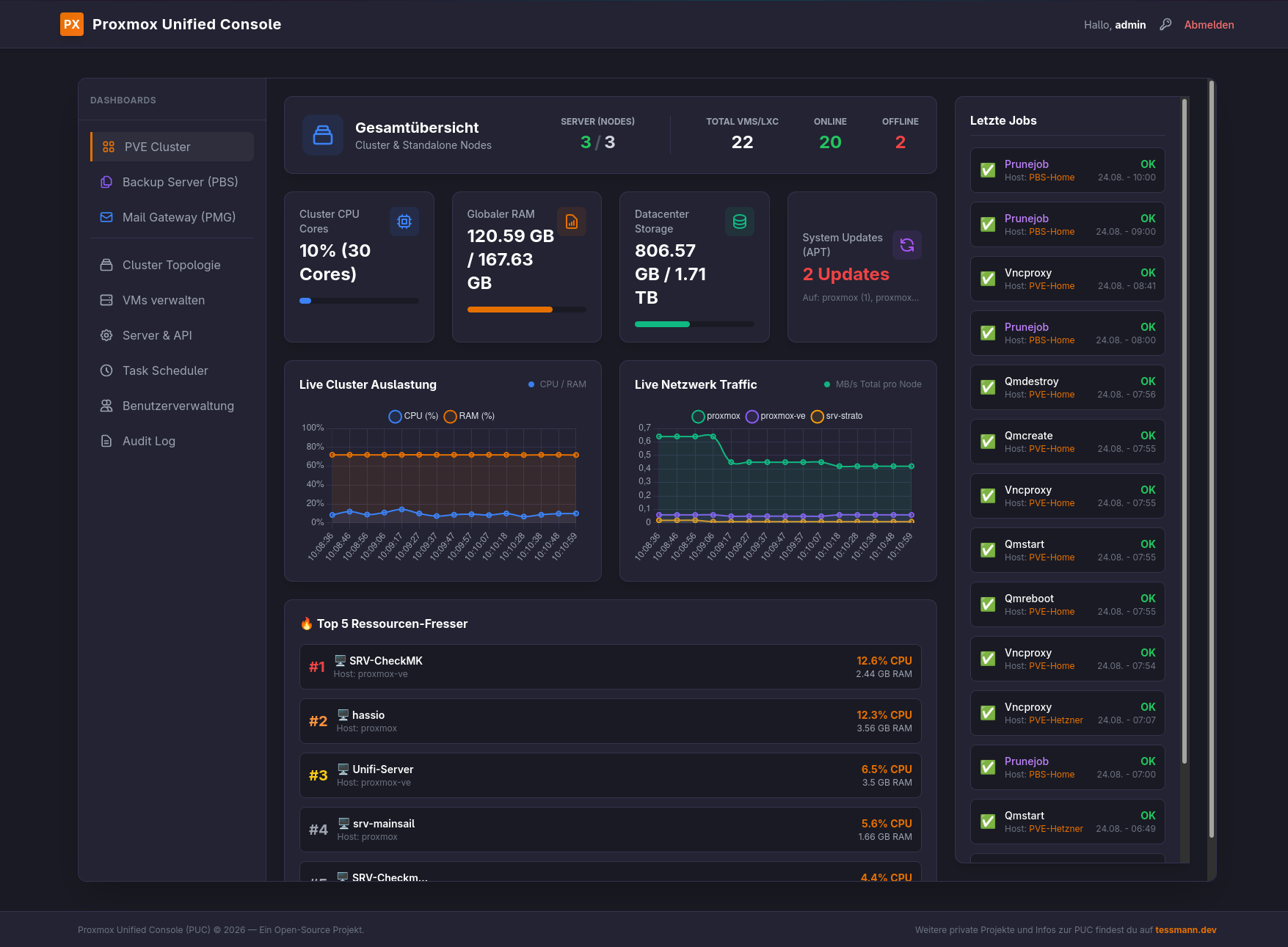Screen dimensions: 1288x947
Task: Click the key icon next to admin
Action: pos(1165,24)
